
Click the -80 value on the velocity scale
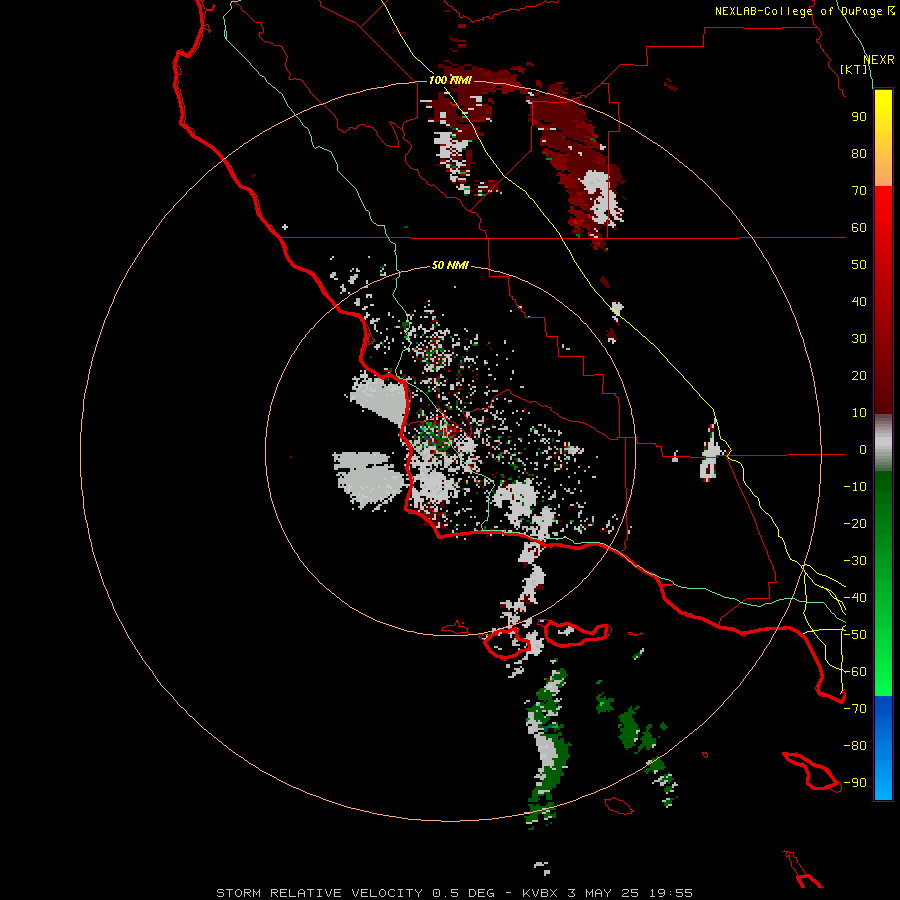pos(855,746)
